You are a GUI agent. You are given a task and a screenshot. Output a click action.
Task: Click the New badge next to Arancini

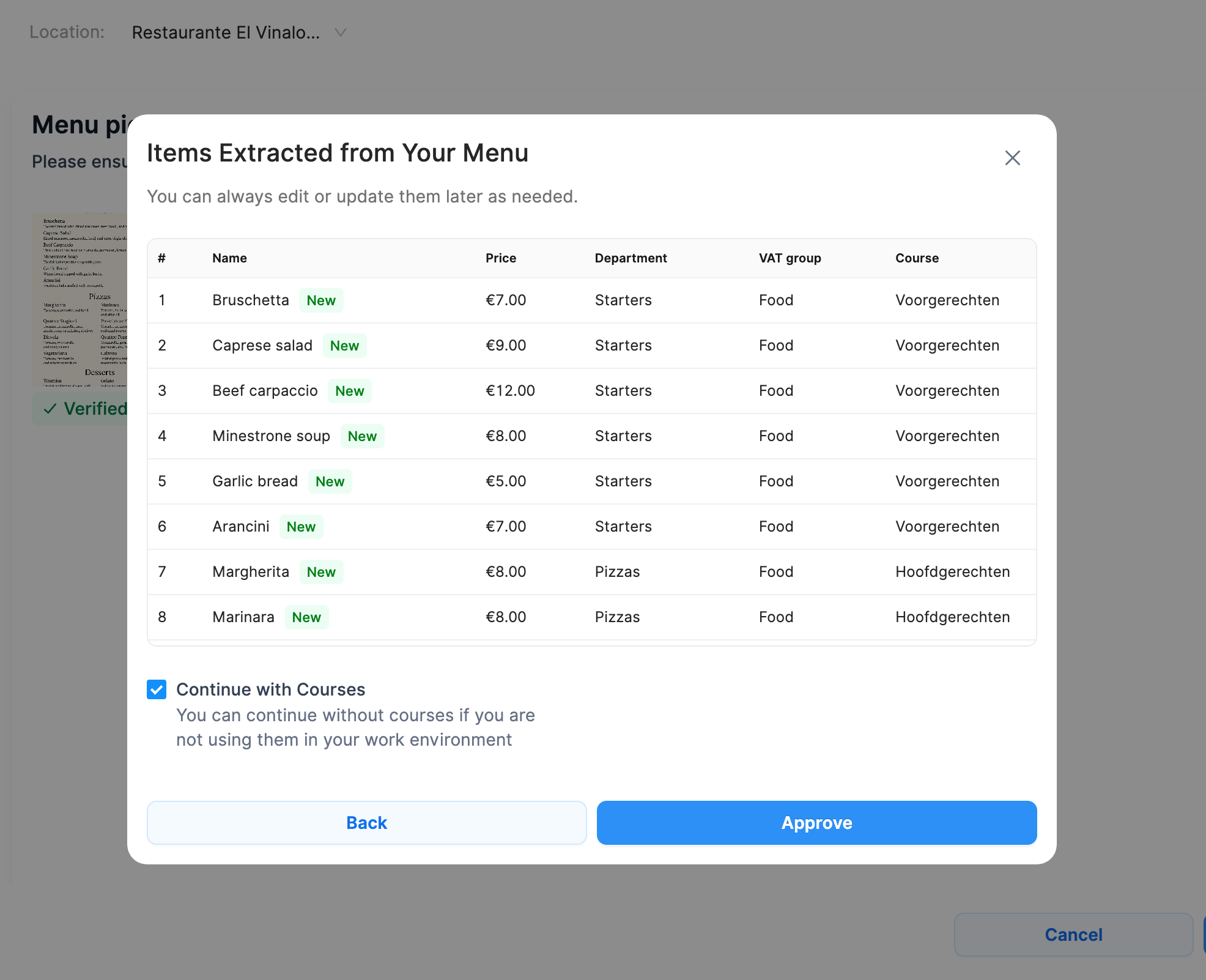[301, 527]
